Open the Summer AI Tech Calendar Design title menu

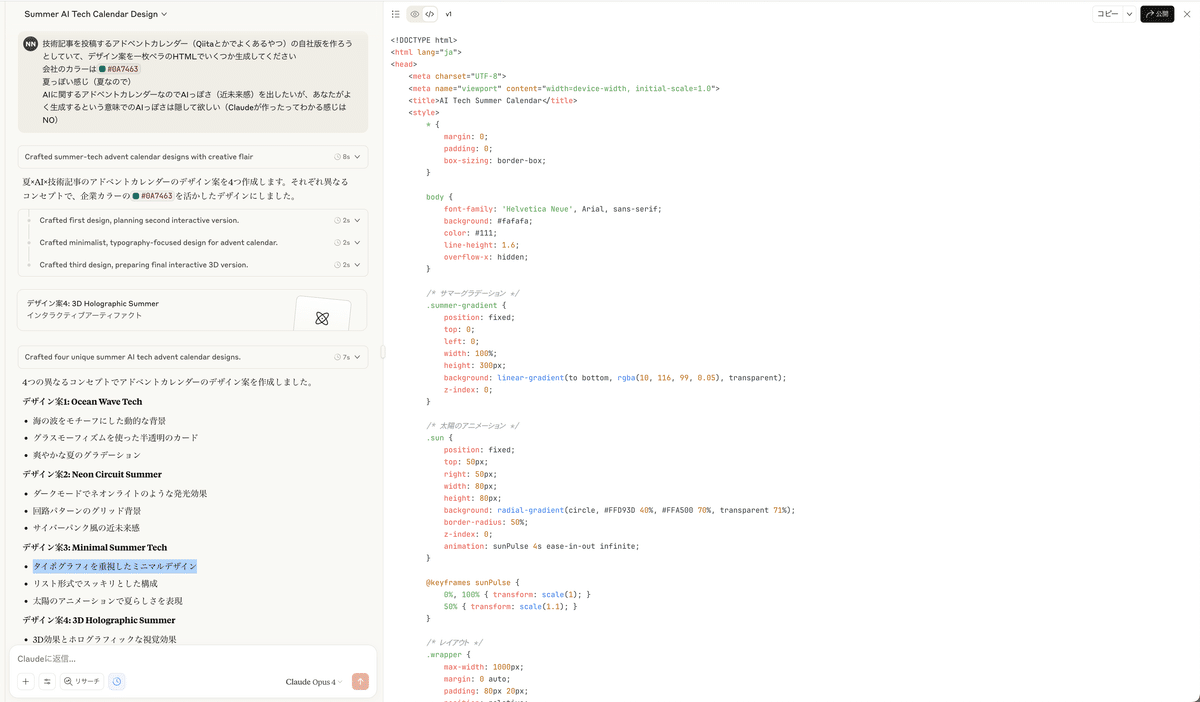click(96, 14)
